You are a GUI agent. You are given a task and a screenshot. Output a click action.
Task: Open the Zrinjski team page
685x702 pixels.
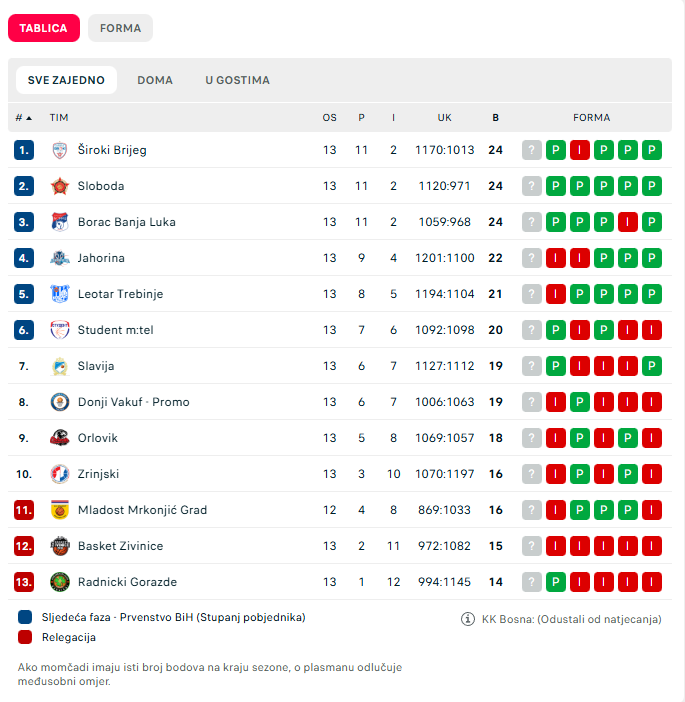[98, 474]
